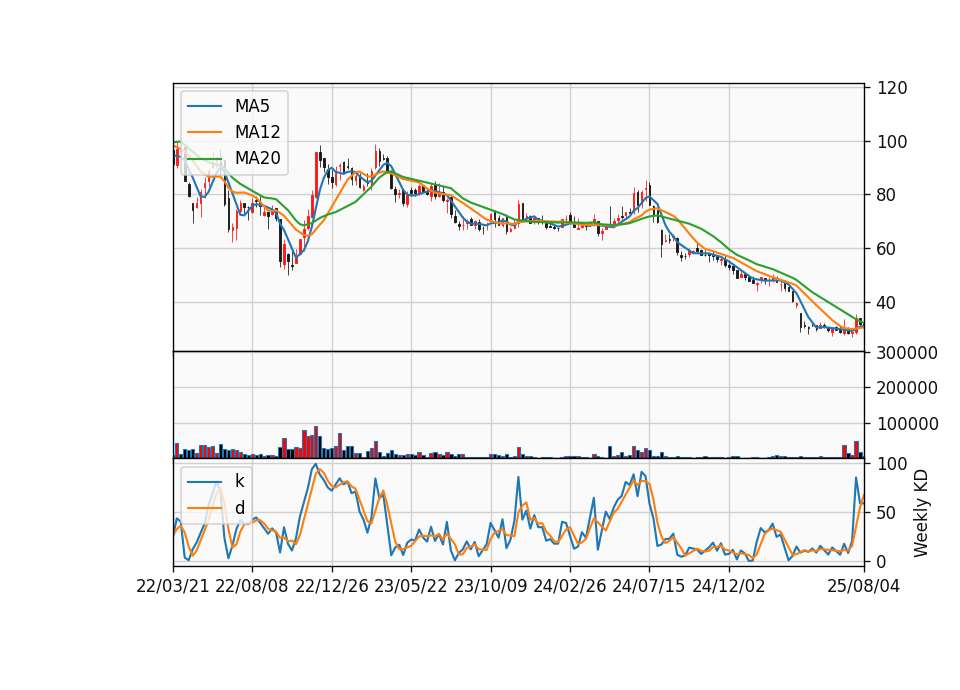This screenshot has height=690, width=960.
Task: Click the 23/10/09 date label
Action: pos(490,586)
